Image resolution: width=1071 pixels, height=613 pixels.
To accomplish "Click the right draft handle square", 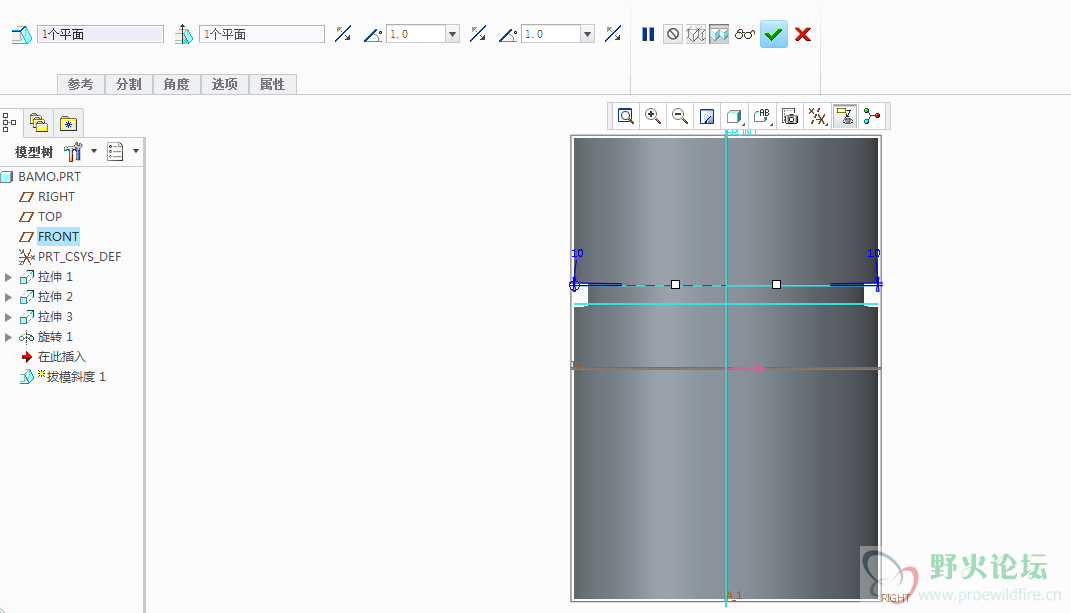I will [x=776, y=284].
